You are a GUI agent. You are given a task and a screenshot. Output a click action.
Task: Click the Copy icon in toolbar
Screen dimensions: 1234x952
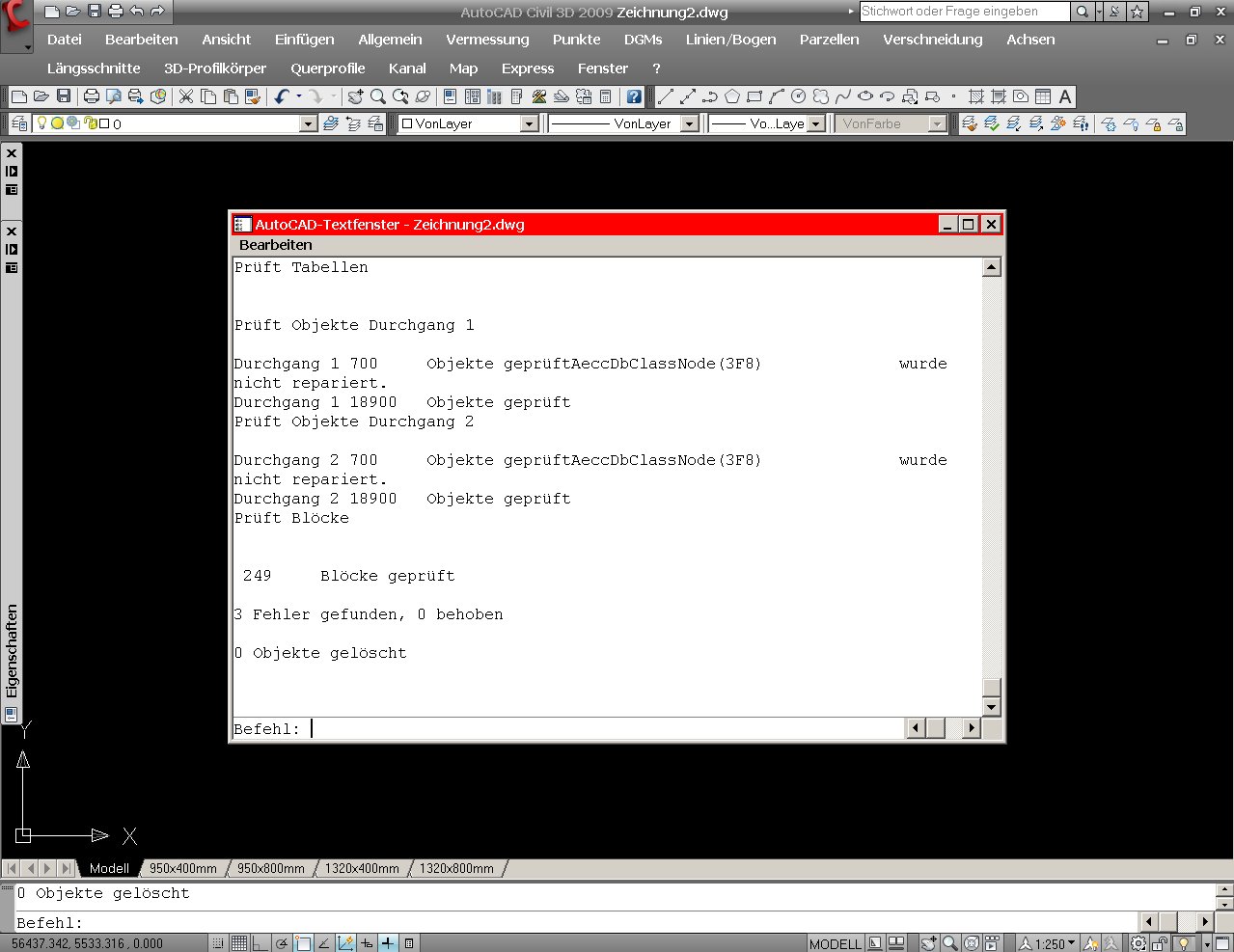click(208, 96)
